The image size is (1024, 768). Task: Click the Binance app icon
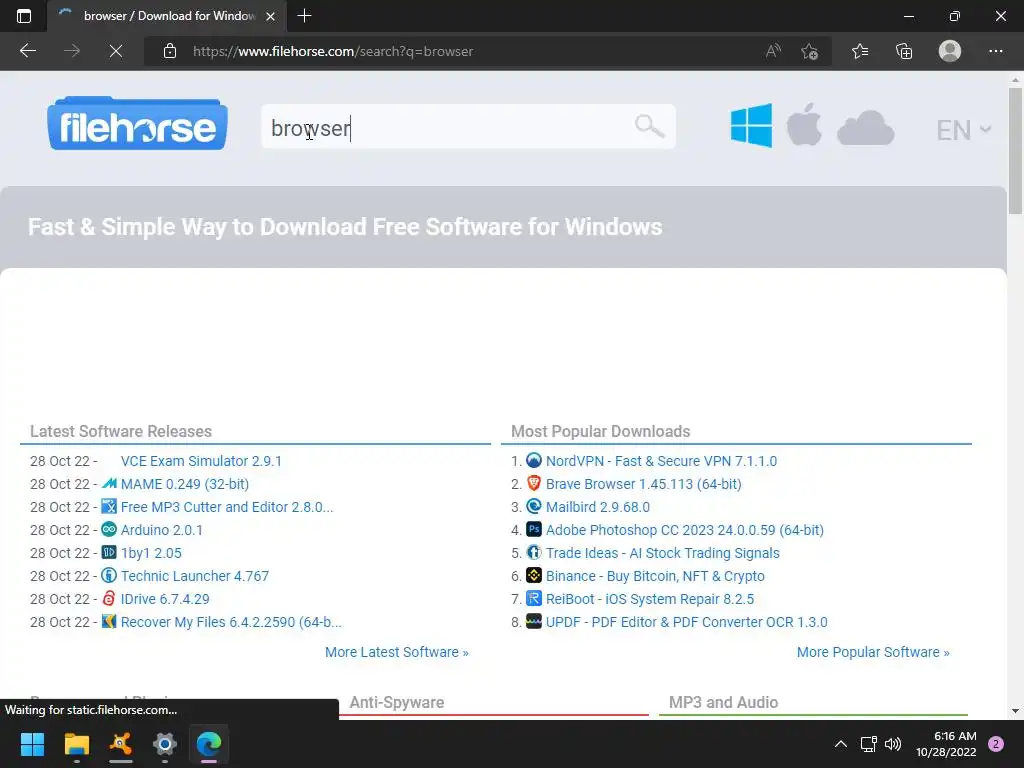[534, 575]
